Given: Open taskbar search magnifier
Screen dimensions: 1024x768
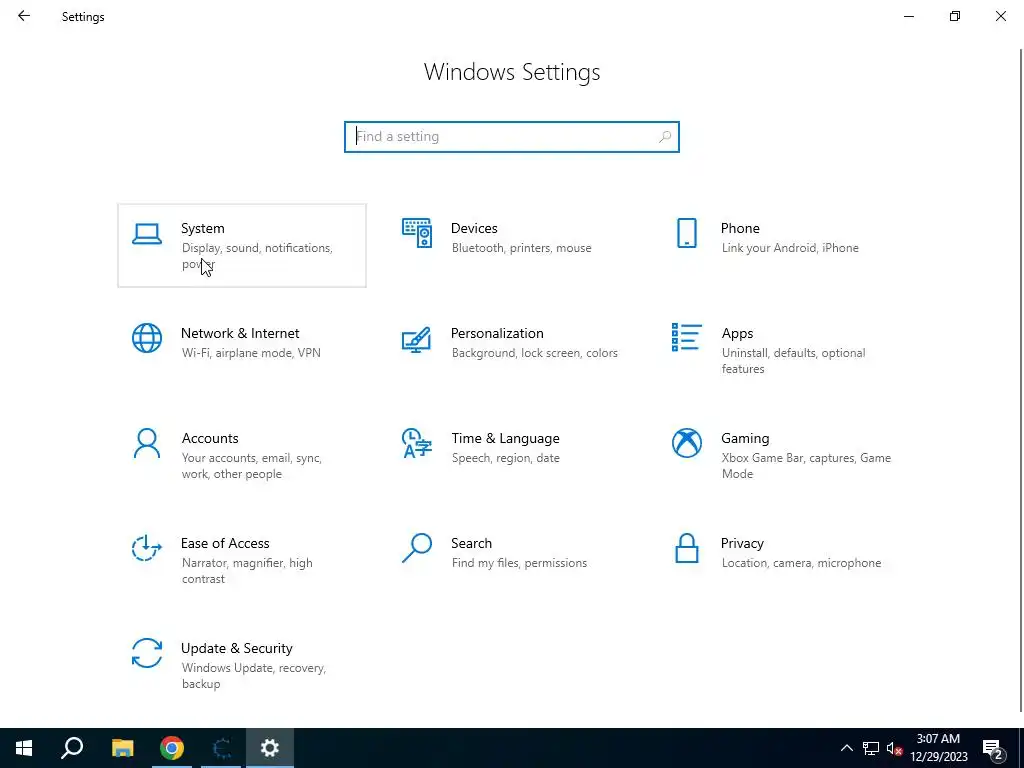Looking at the screenshot, I should 72,748.
